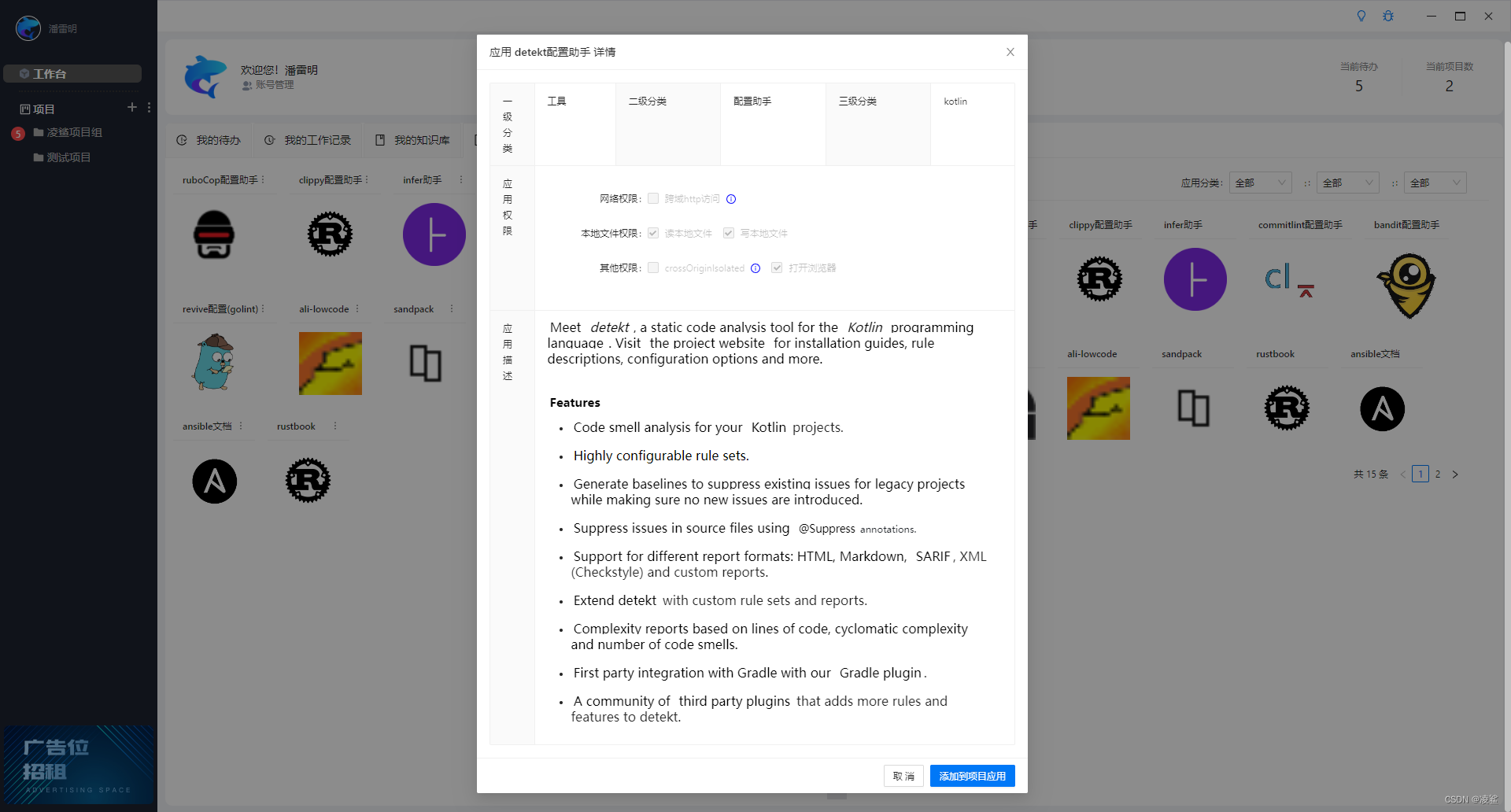Open the ruboCop配置助手 app icon
1511x812 pixels.
(x=214, y=234)
